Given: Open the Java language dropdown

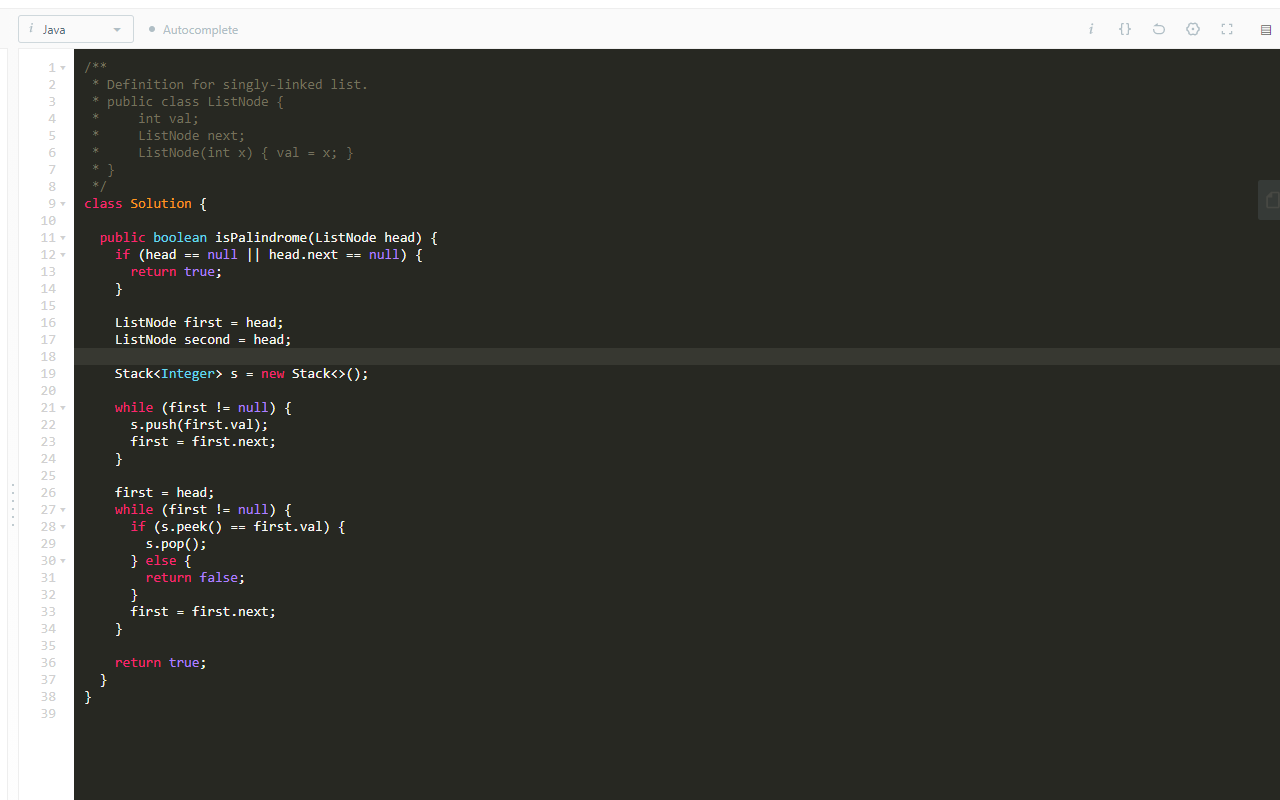Looking at the screenshot, I should click(x=76, y=29).
